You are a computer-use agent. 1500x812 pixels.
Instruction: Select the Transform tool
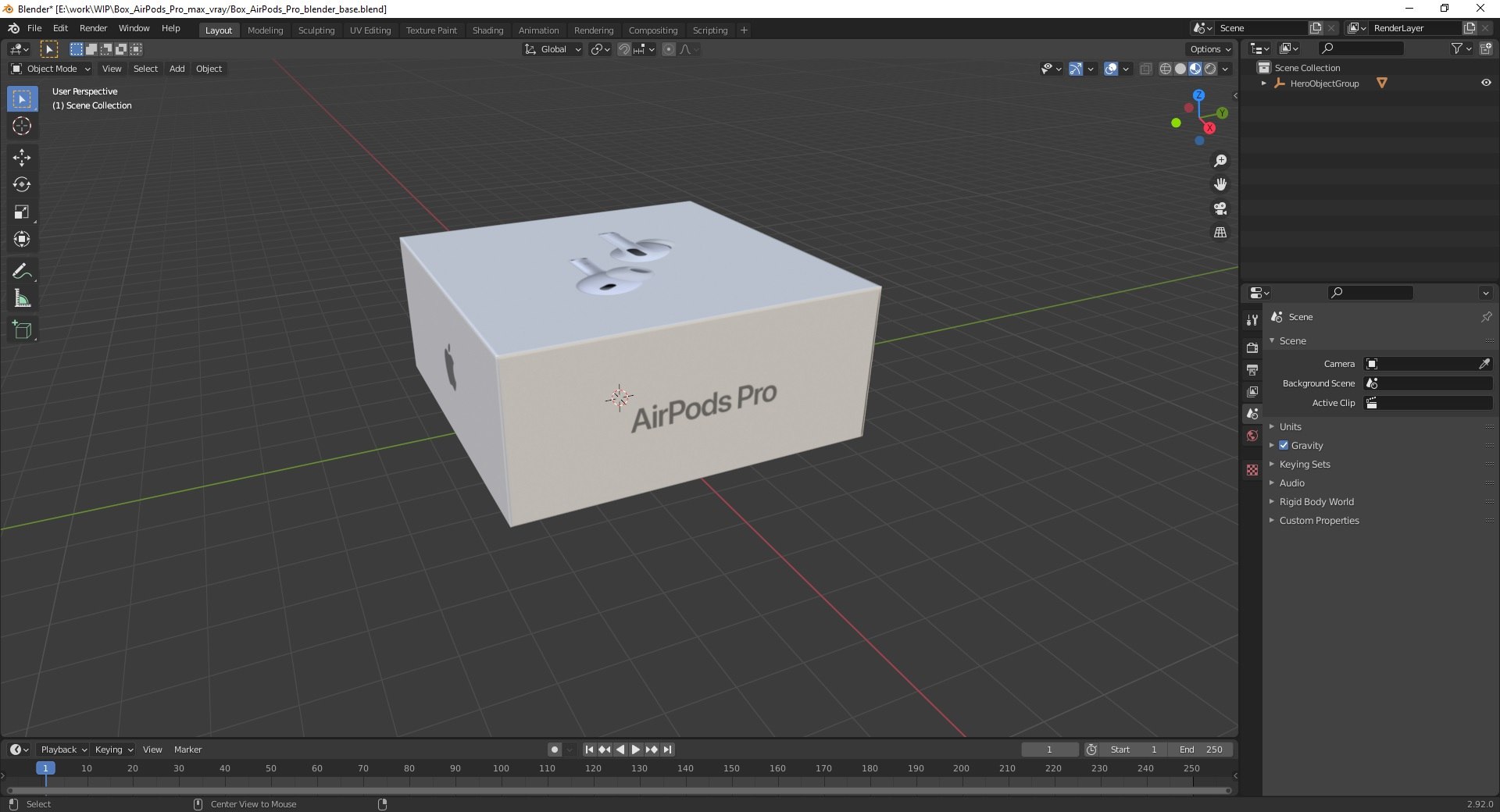(x=22, y=240)
